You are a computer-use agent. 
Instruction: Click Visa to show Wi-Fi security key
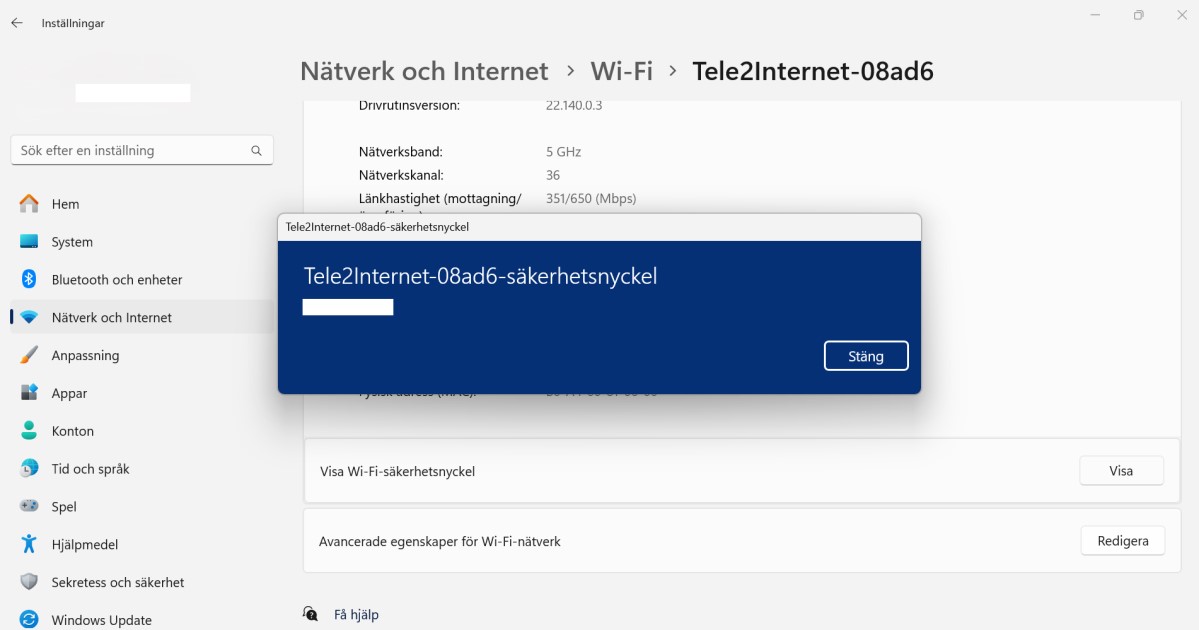1121,471
